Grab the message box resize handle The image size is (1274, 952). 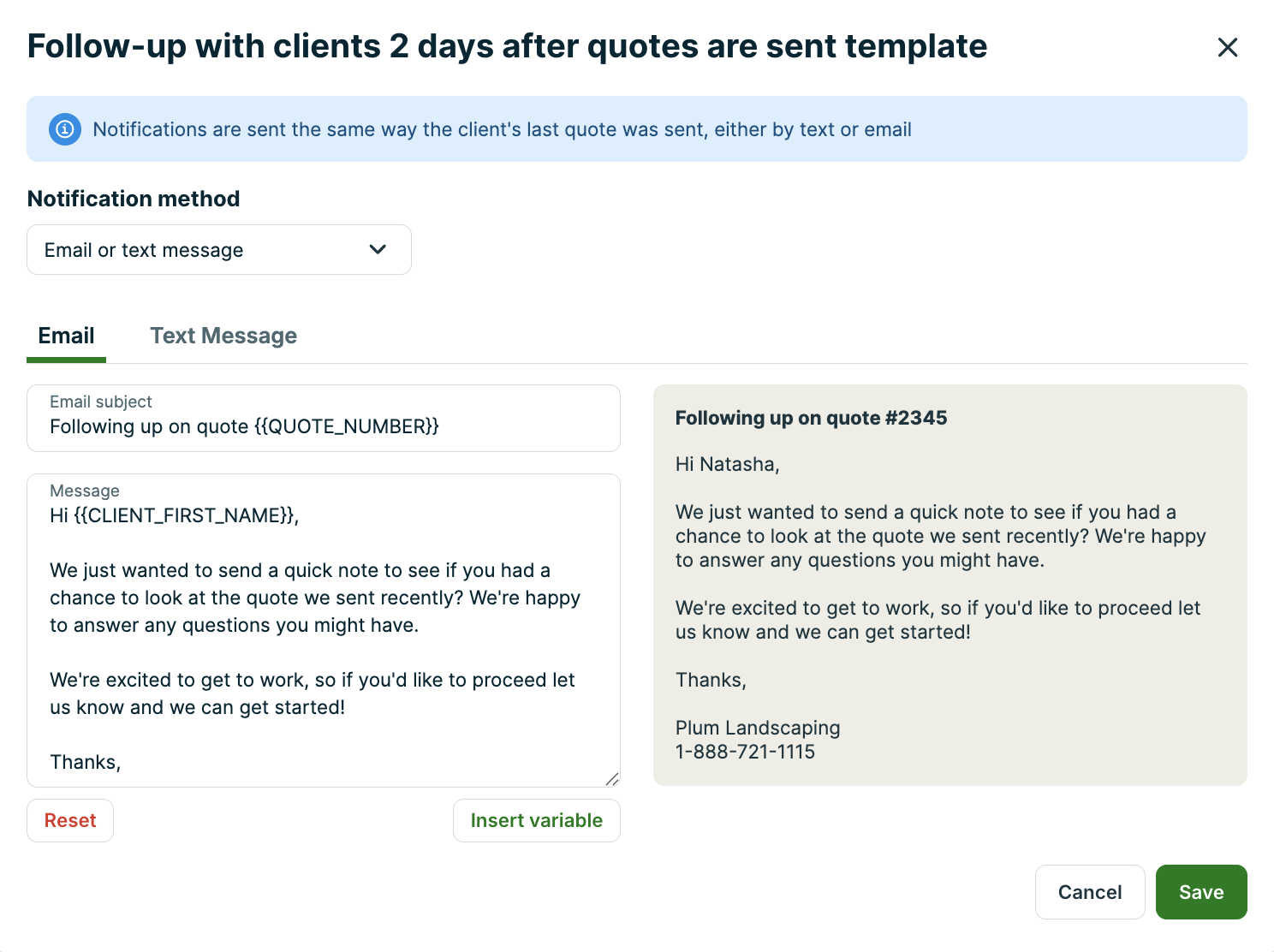[611, 778]
